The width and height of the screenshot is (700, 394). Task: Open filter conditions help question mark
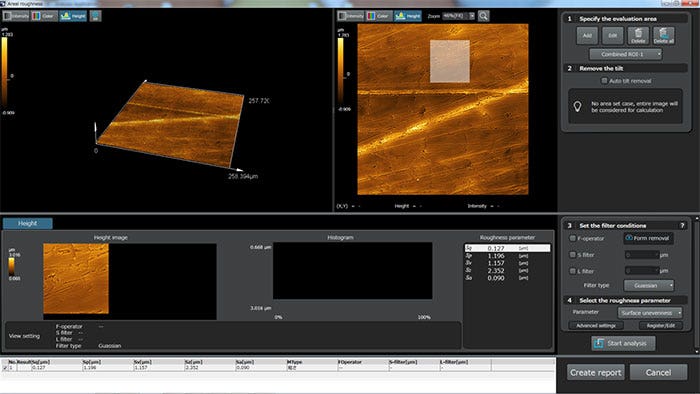682,225
